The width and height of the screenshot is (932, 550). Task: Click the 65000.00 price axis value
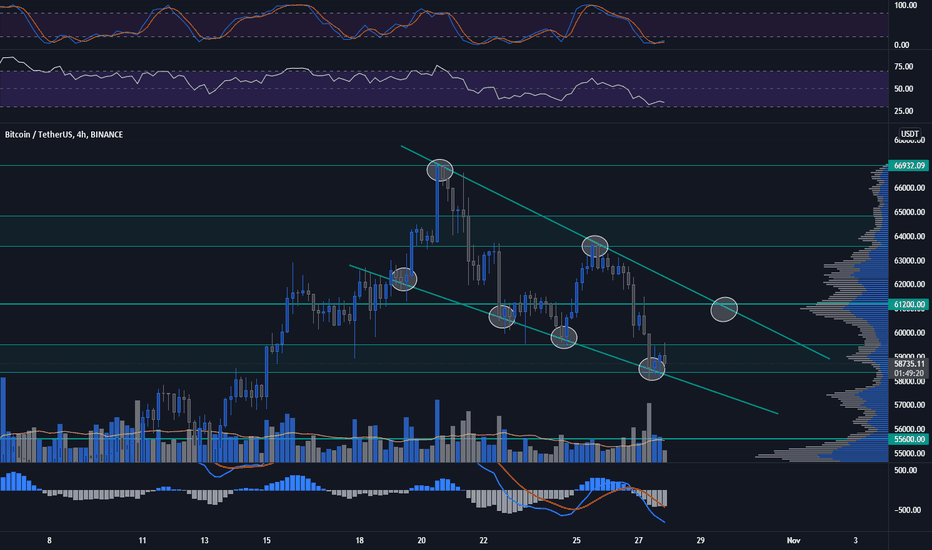pos(909,212)
